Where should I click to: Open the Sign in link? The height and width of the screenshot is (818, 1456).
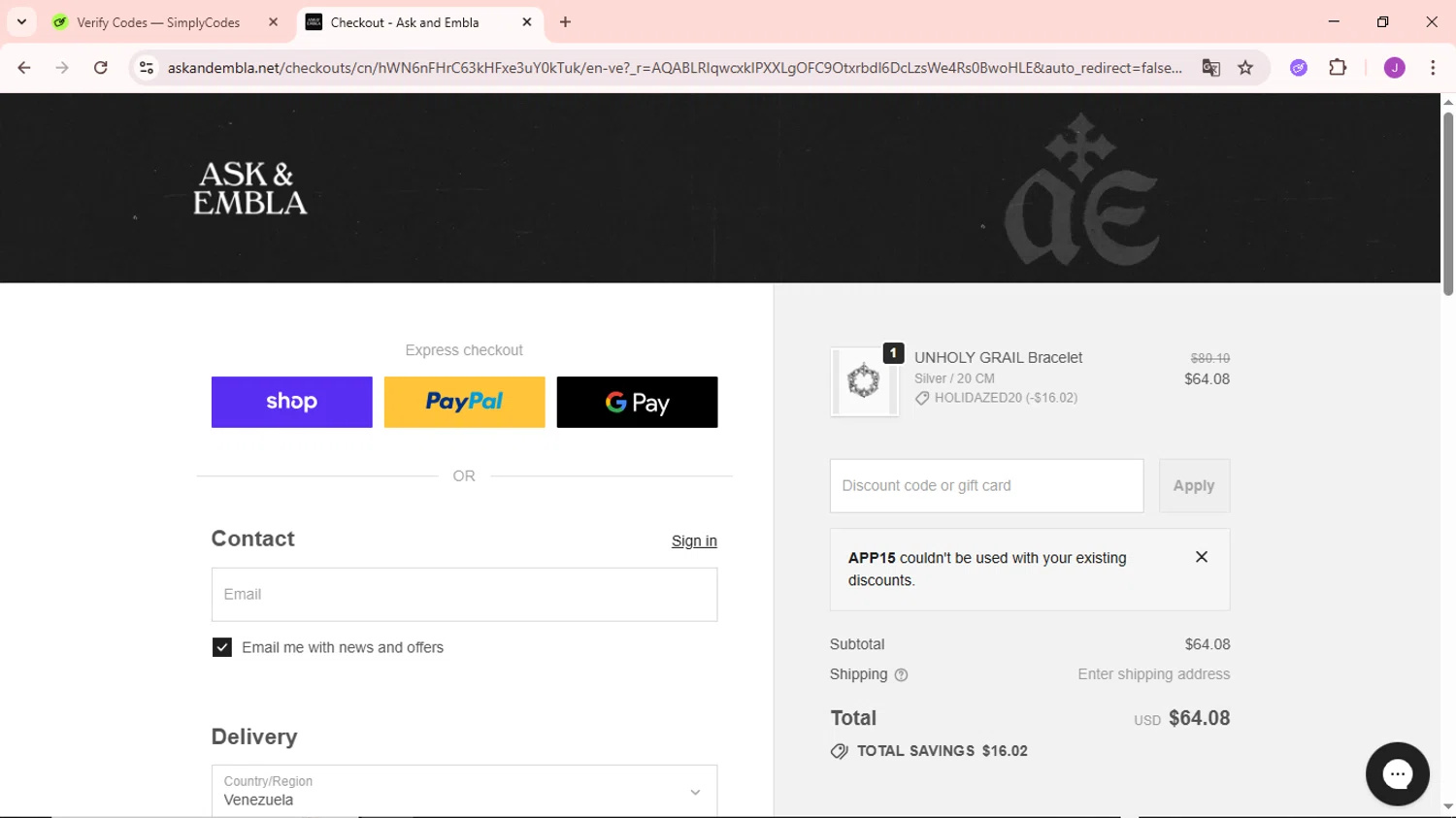click(x=694, y=541)
